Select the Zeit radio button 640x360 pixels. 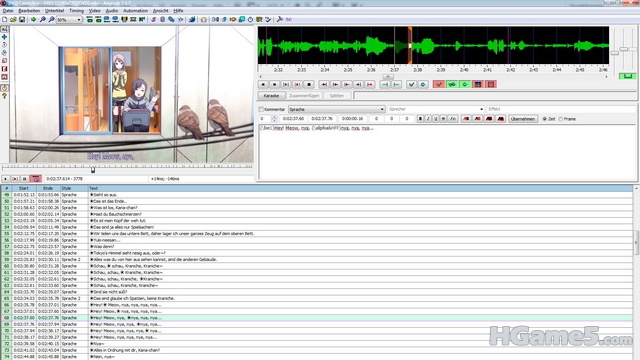pyautogui.click(x=544, y=119)
